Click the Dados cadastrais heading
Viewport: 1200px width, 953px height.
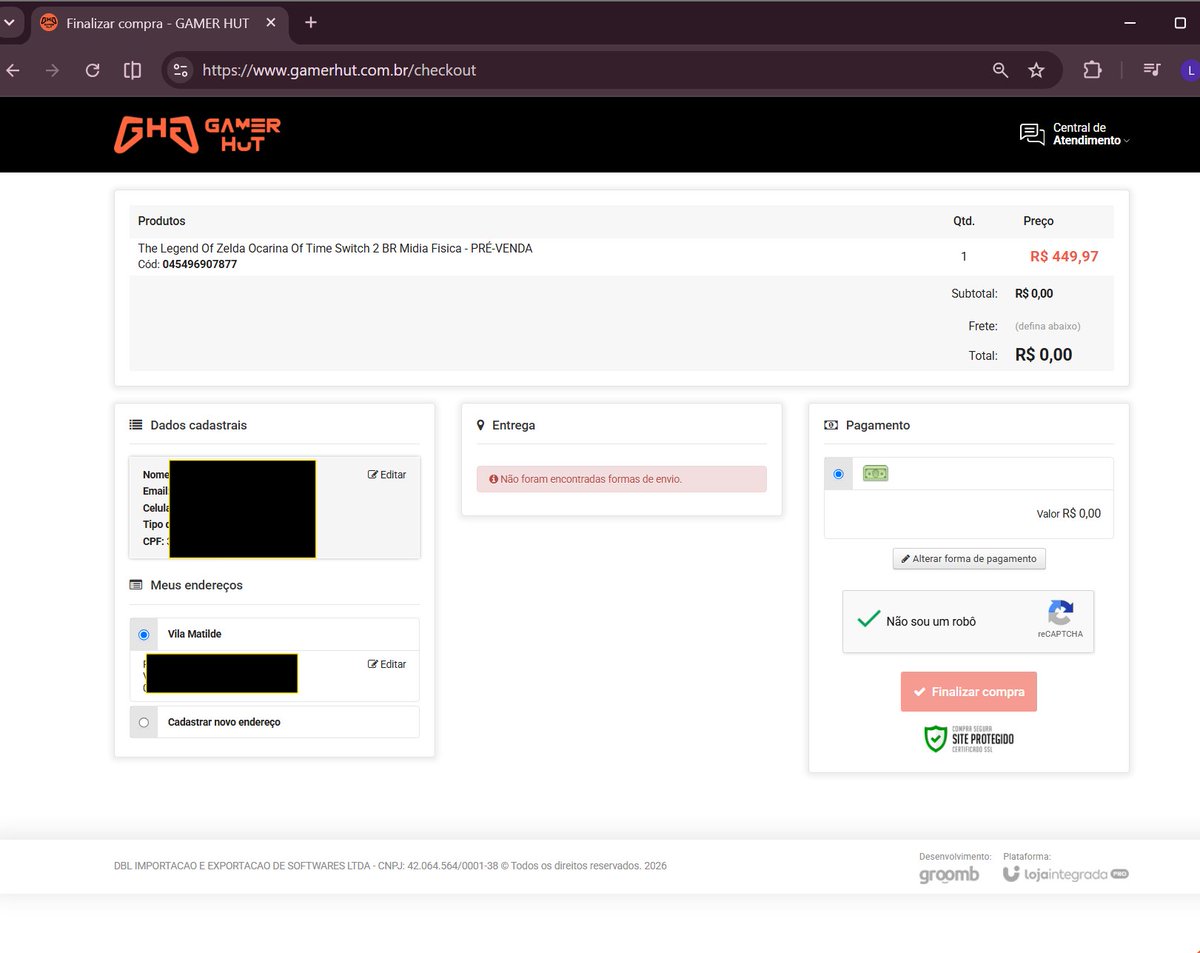(198, 425)
